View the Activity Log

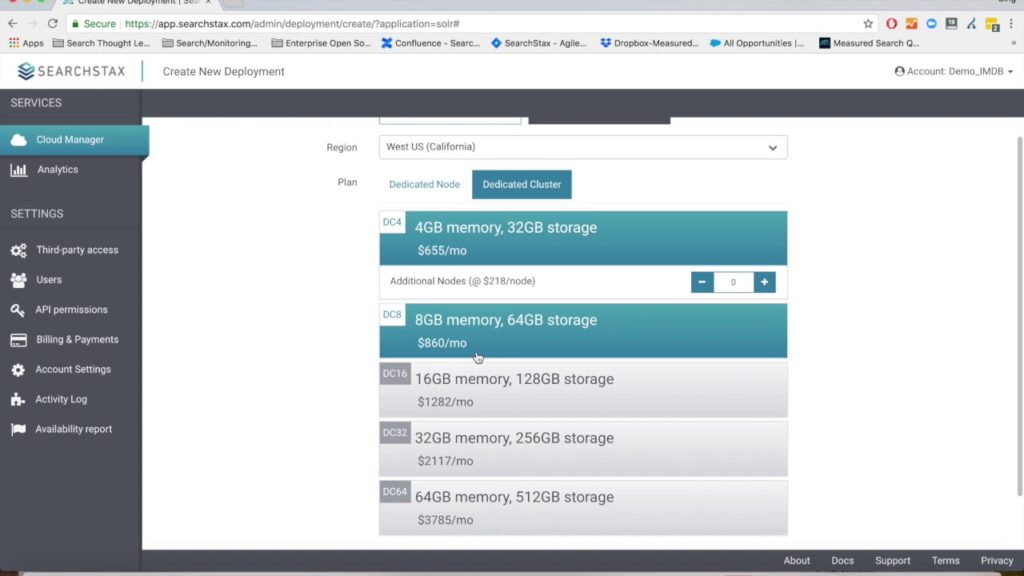tap(60, 399)
